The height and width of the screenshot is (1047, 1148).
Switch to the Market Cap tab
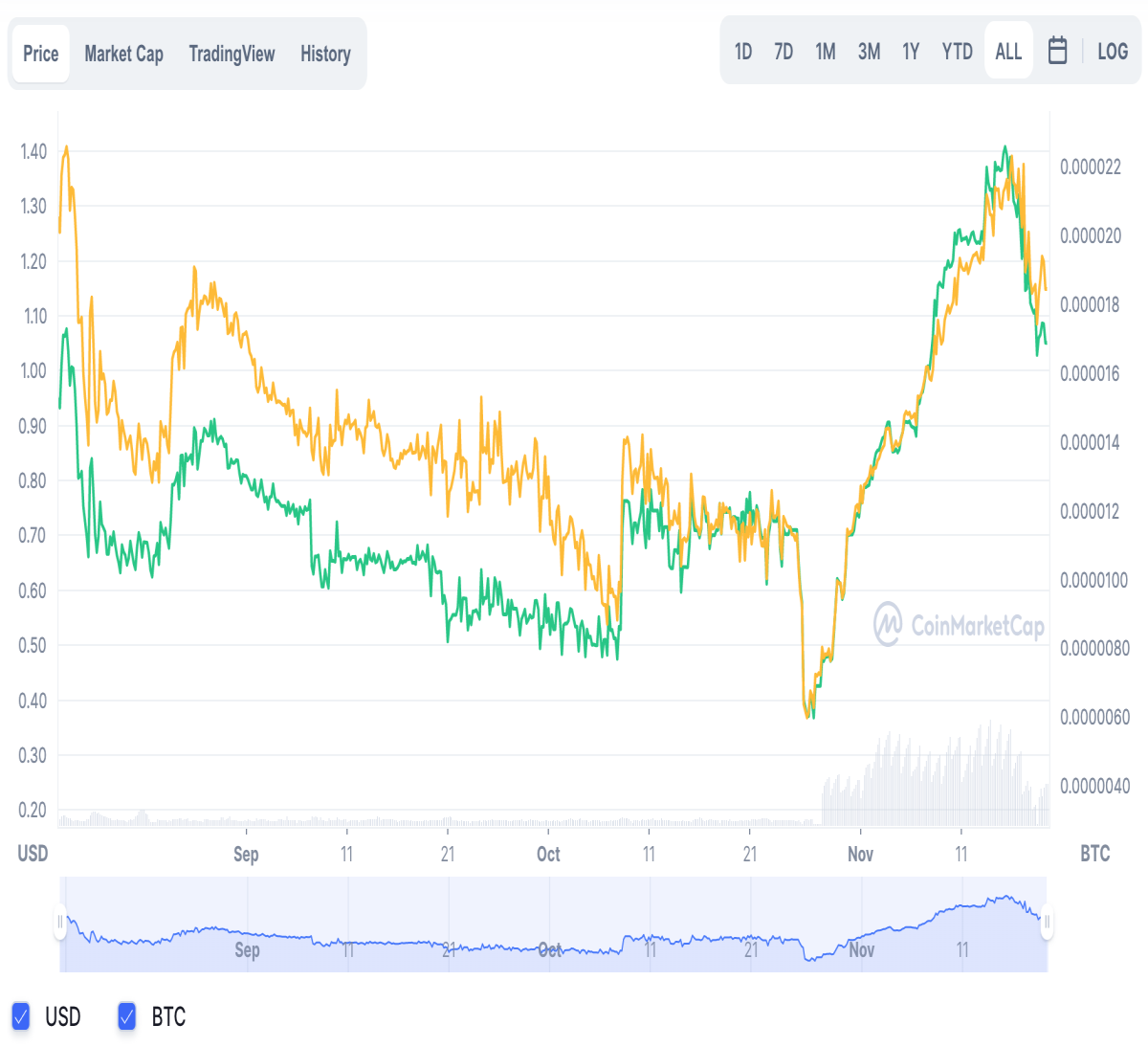click(x=123, y=54)
